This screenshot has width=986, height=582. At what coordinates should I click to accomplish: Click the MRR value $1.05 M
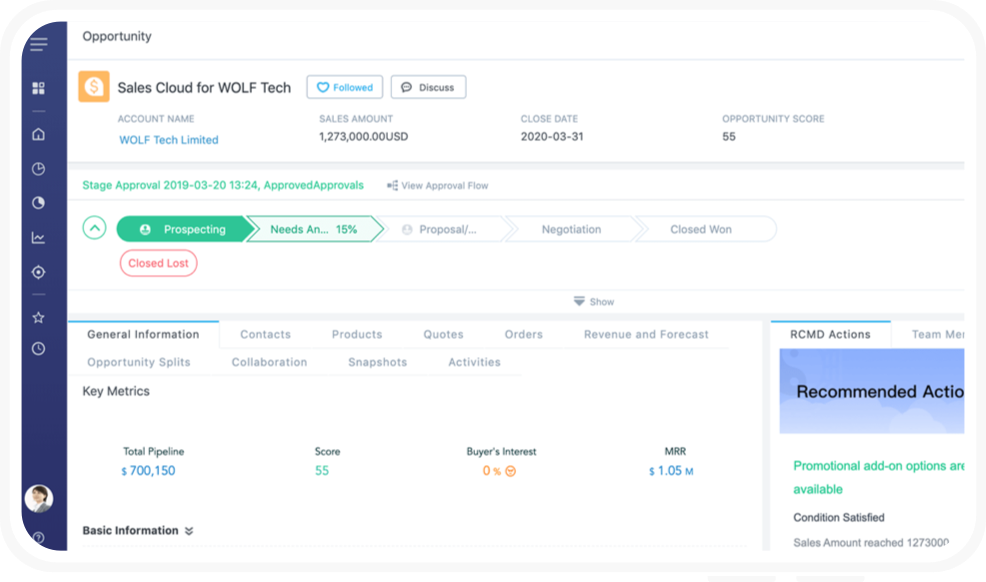tap(671, 471)
